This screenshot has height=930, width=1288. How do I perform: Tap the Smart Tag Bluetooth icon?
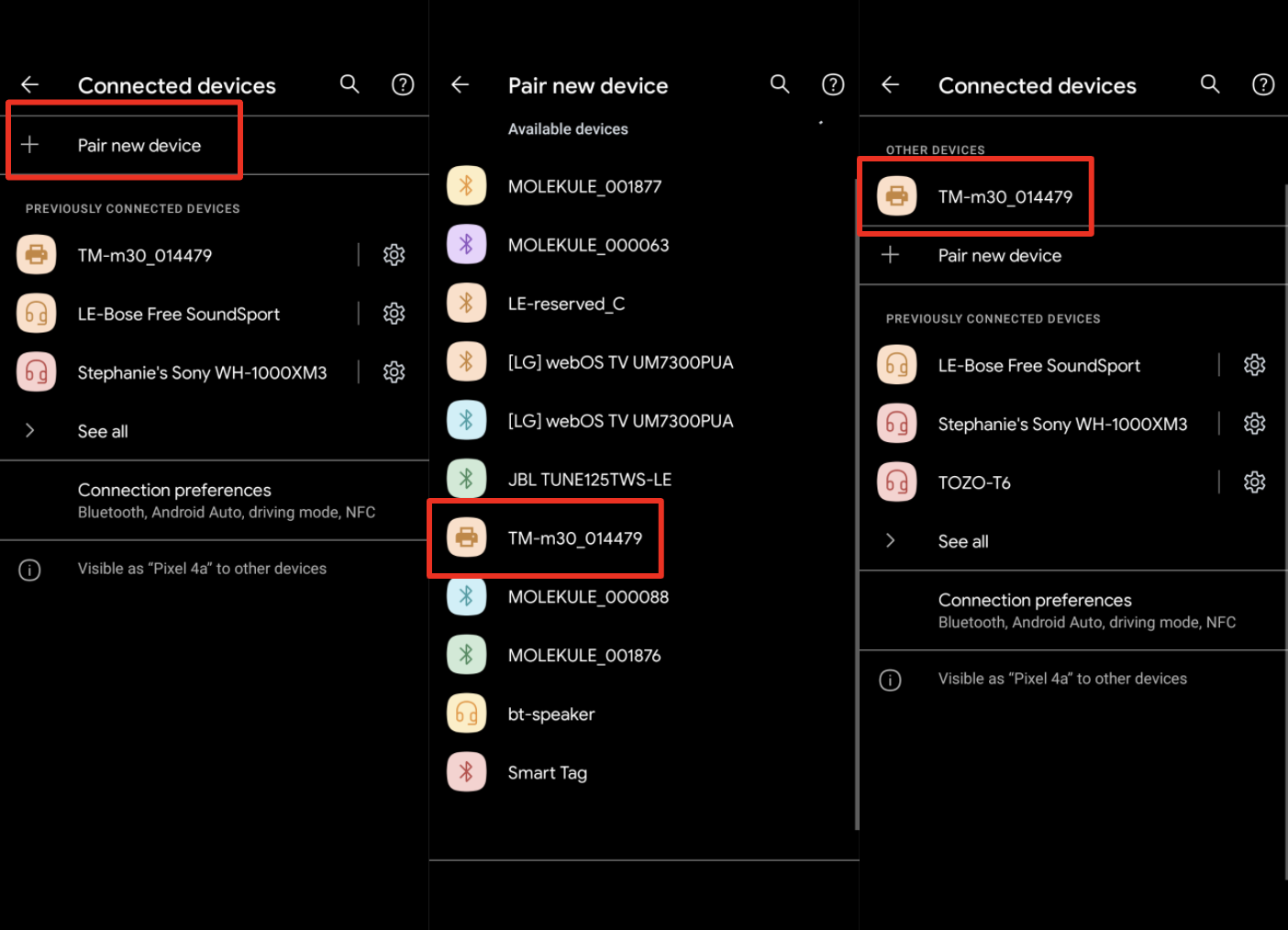[466, 772]
